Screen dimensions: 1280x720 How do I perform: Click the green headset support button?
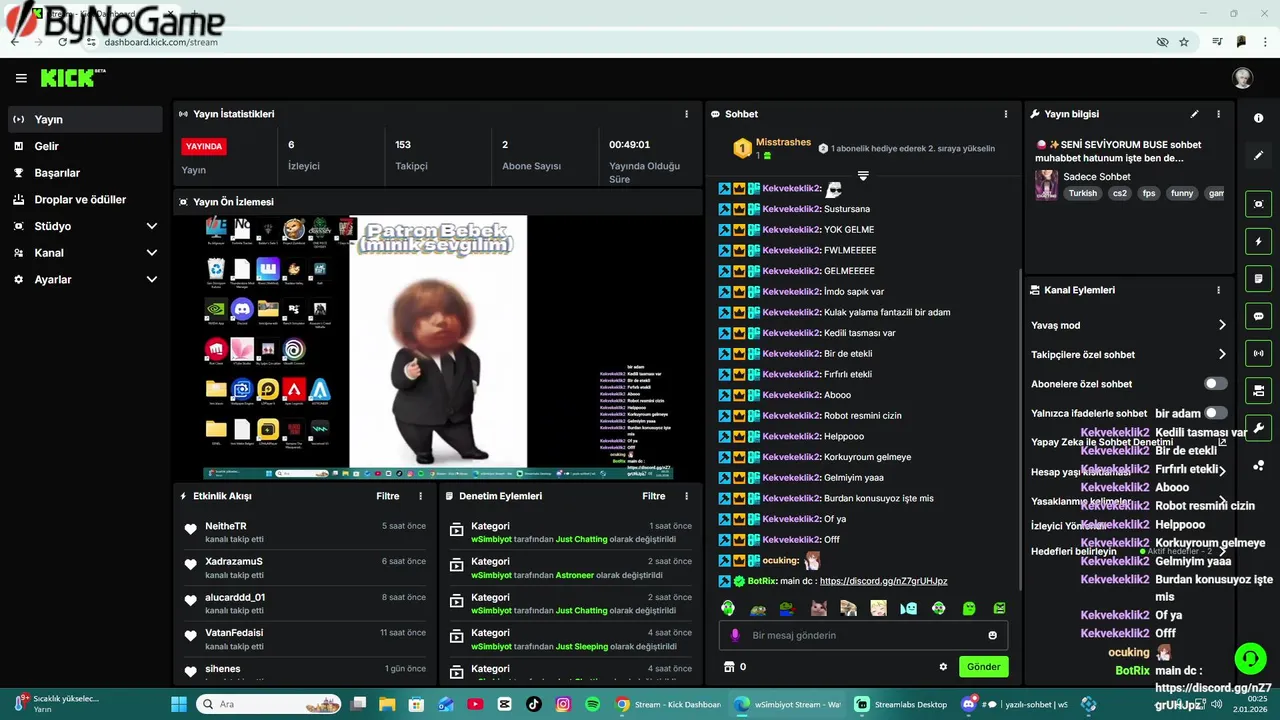(x=1250, y=658)
